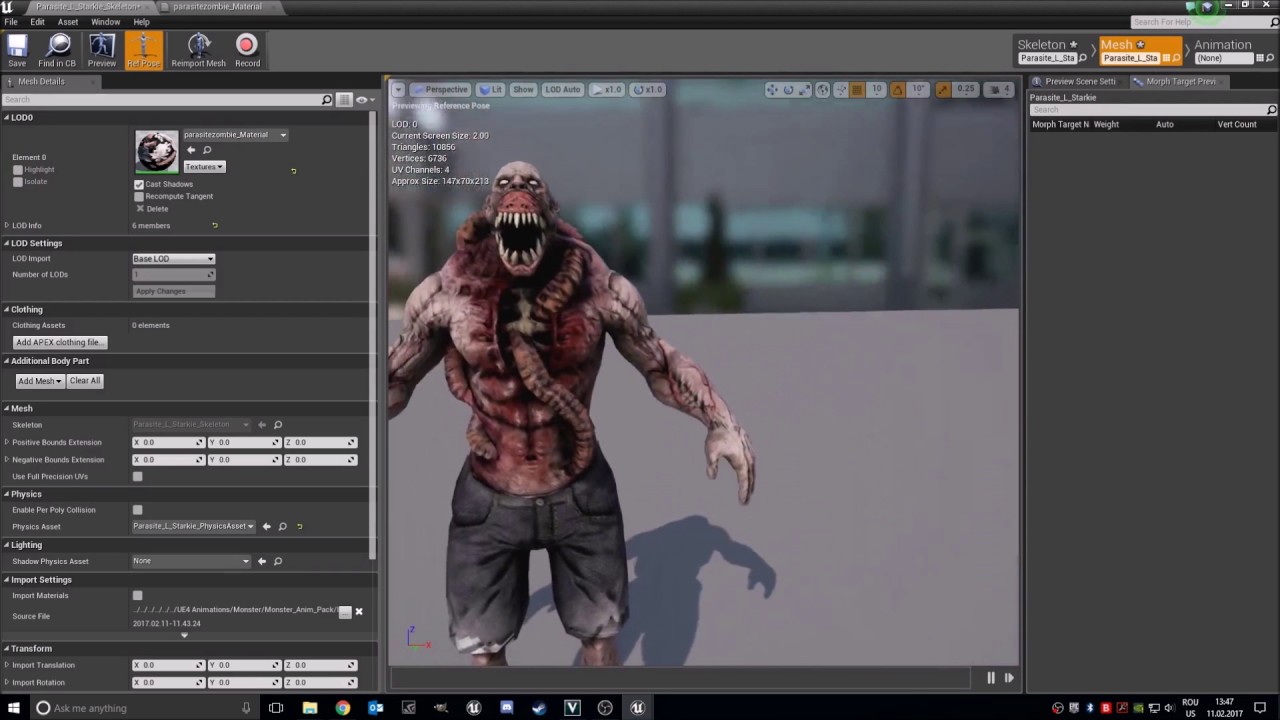Image resolution: width=1280 pixels, height=720 pixels.
Task: Open the Asset menu
Action: point(68,22)
